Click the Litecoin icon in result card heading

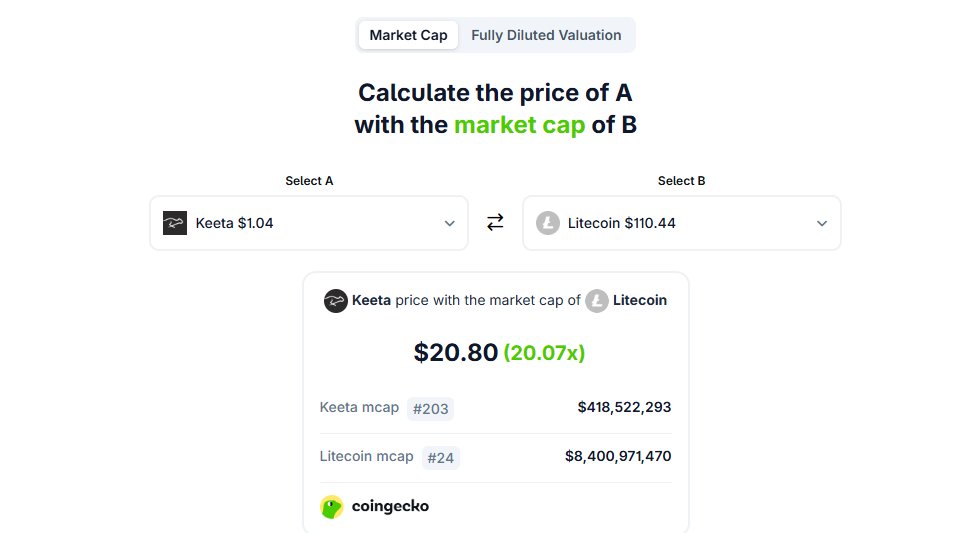pos(596,301)
